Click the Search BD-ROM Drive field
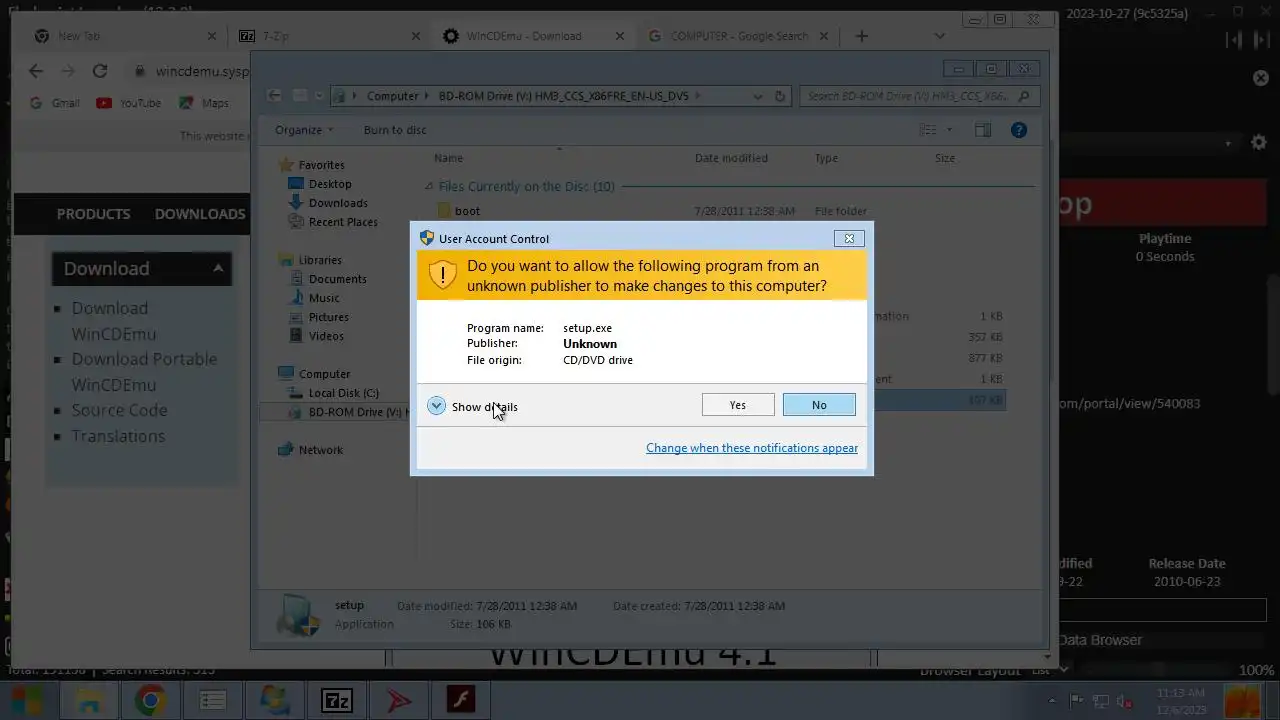Screen dimensions: 1280x720 pyautogui.click(x=918, y=96)
